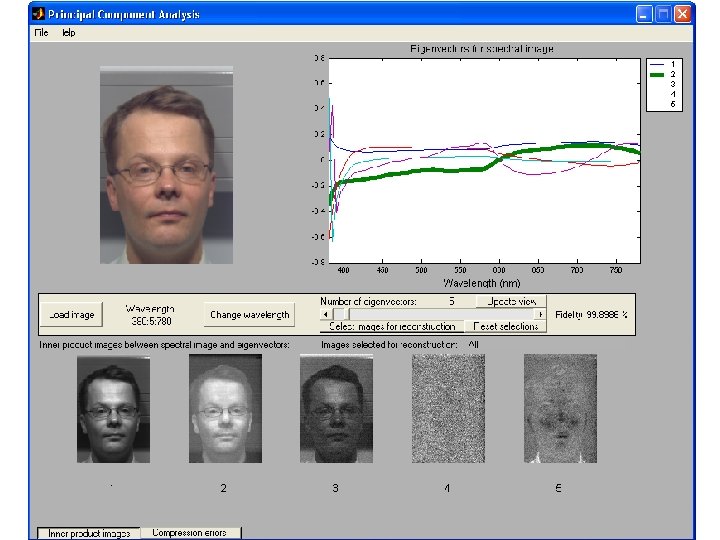Select inner product image 2 thumbnail
The height and width of the screenshot is (540, 720).
pyautogui.click(x=224, y=408)
